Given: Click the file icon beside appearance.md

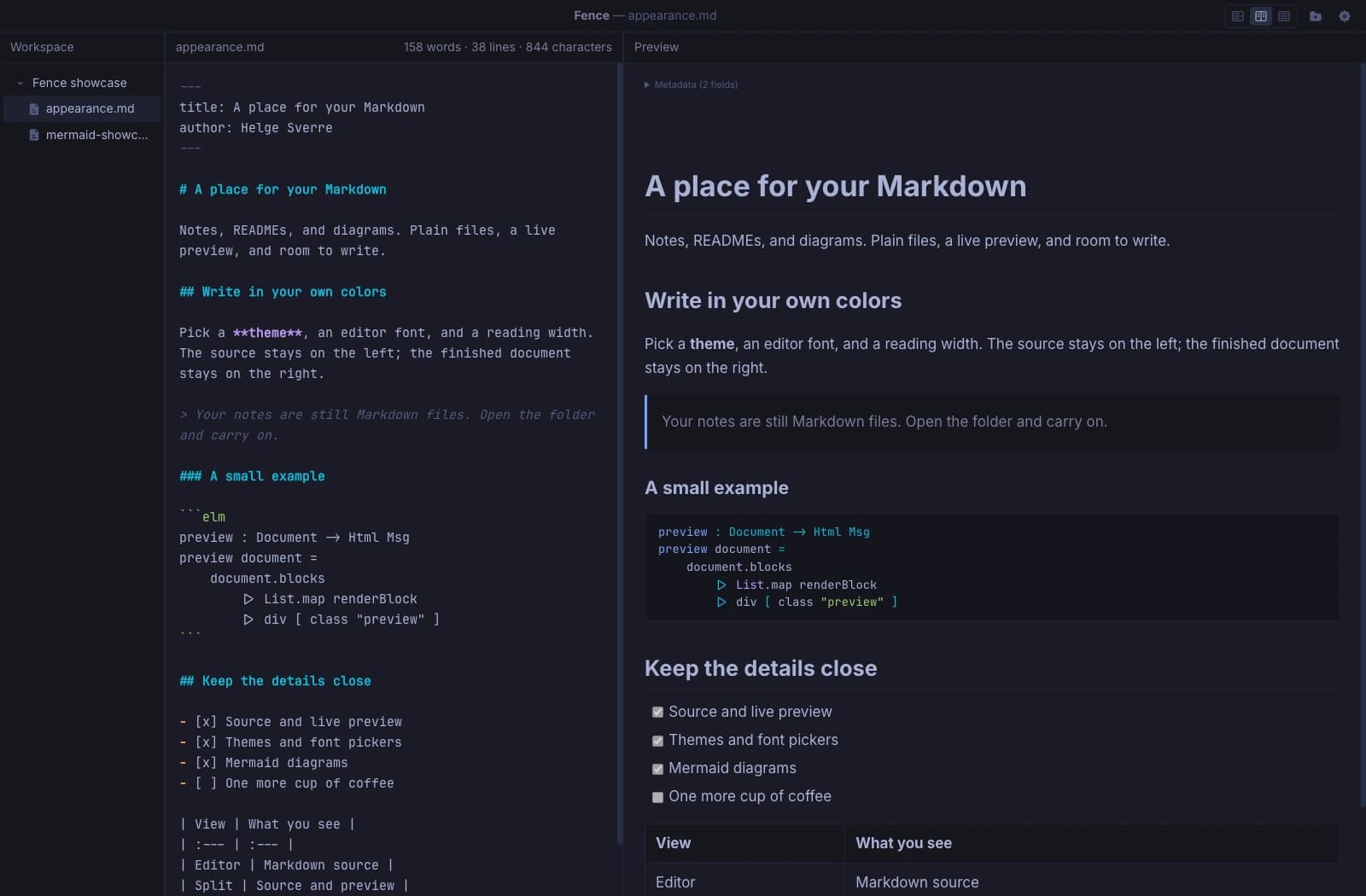Looking at the screenshot, I should 34,109.
